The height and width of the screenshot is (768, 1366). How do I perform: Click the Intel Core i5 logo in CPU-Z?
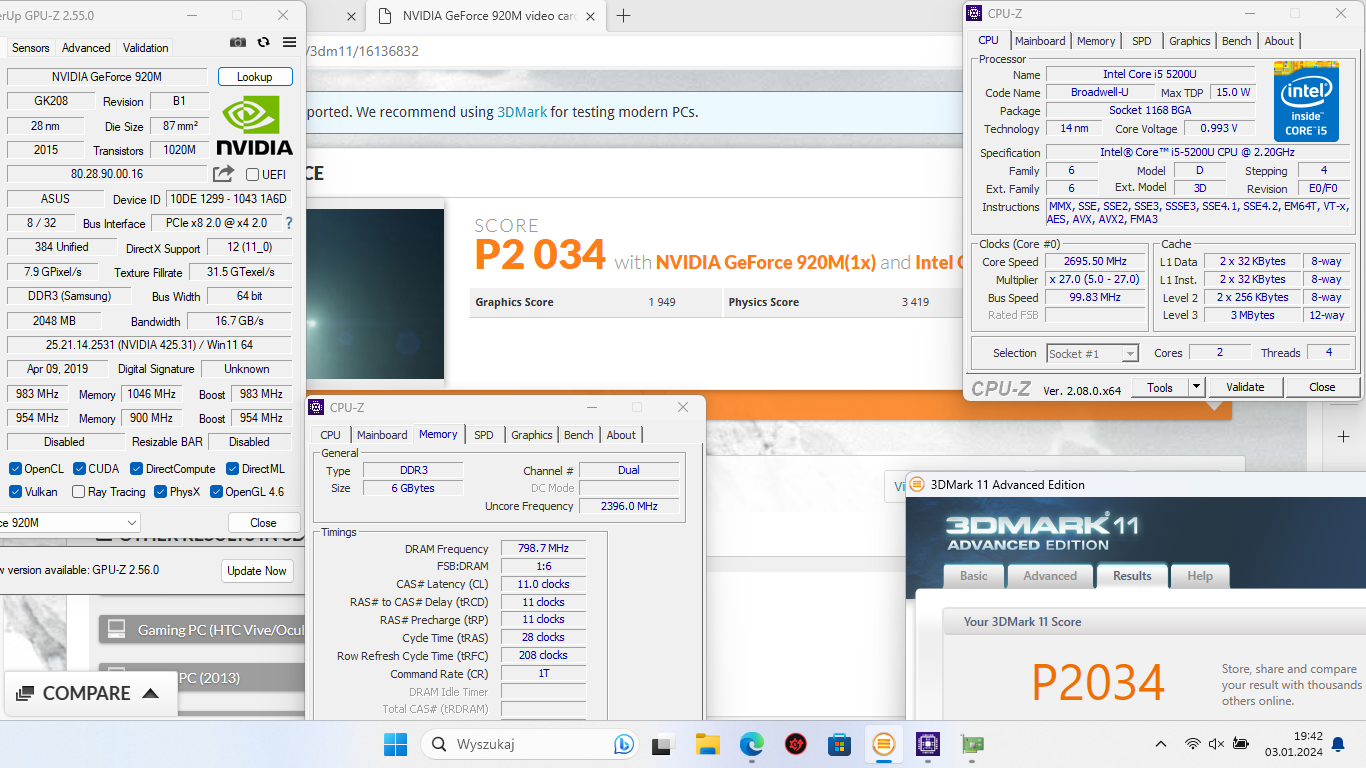click(1306, 102)
